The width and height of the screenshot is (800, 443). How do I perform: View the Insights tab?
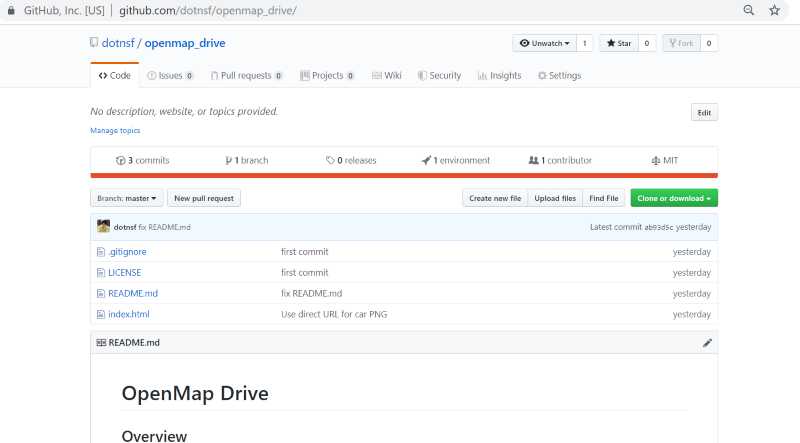pyautogui.click(x=499, y=76)
